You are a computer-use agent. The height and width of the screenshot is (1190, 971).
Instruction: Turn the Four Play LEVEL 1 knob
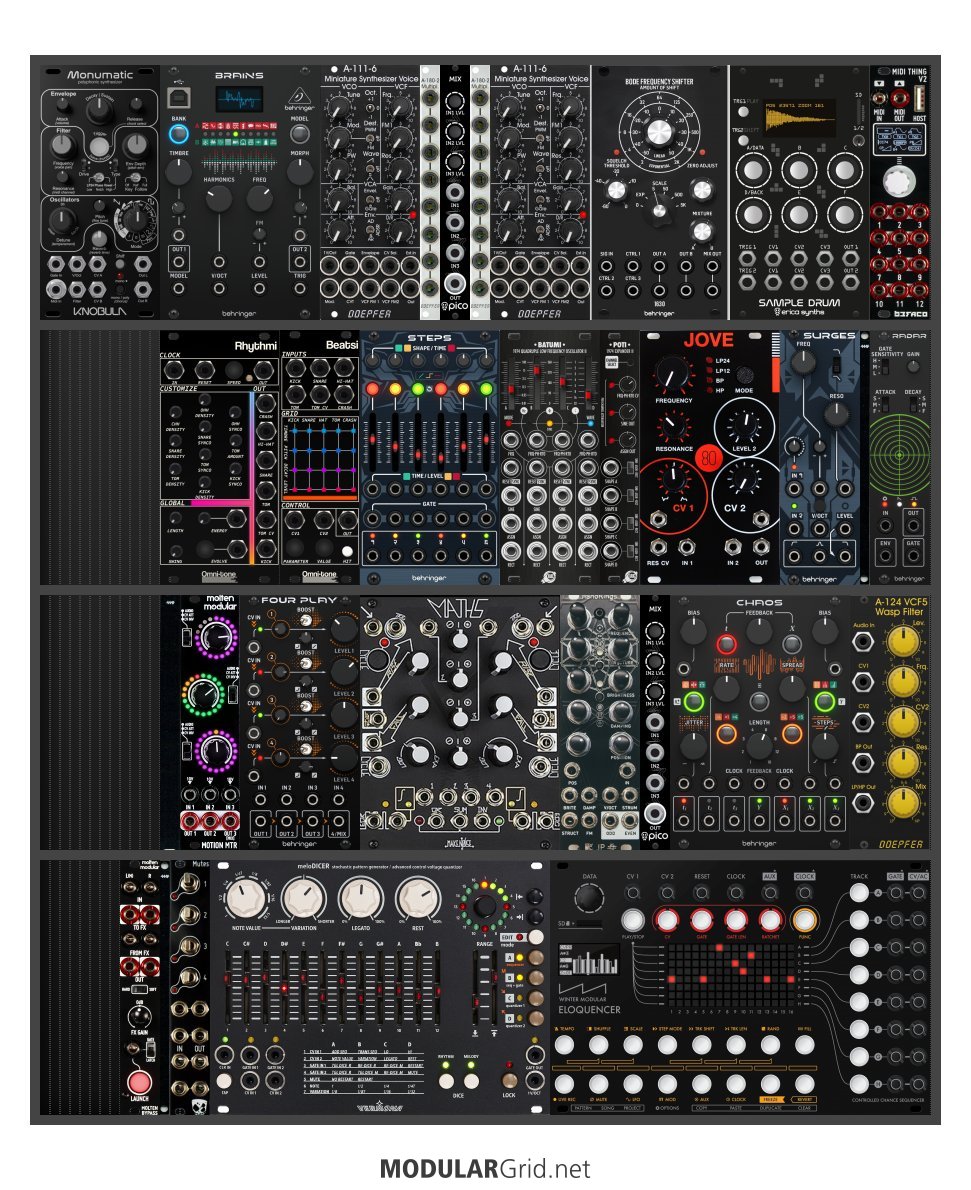coord(343,628)
